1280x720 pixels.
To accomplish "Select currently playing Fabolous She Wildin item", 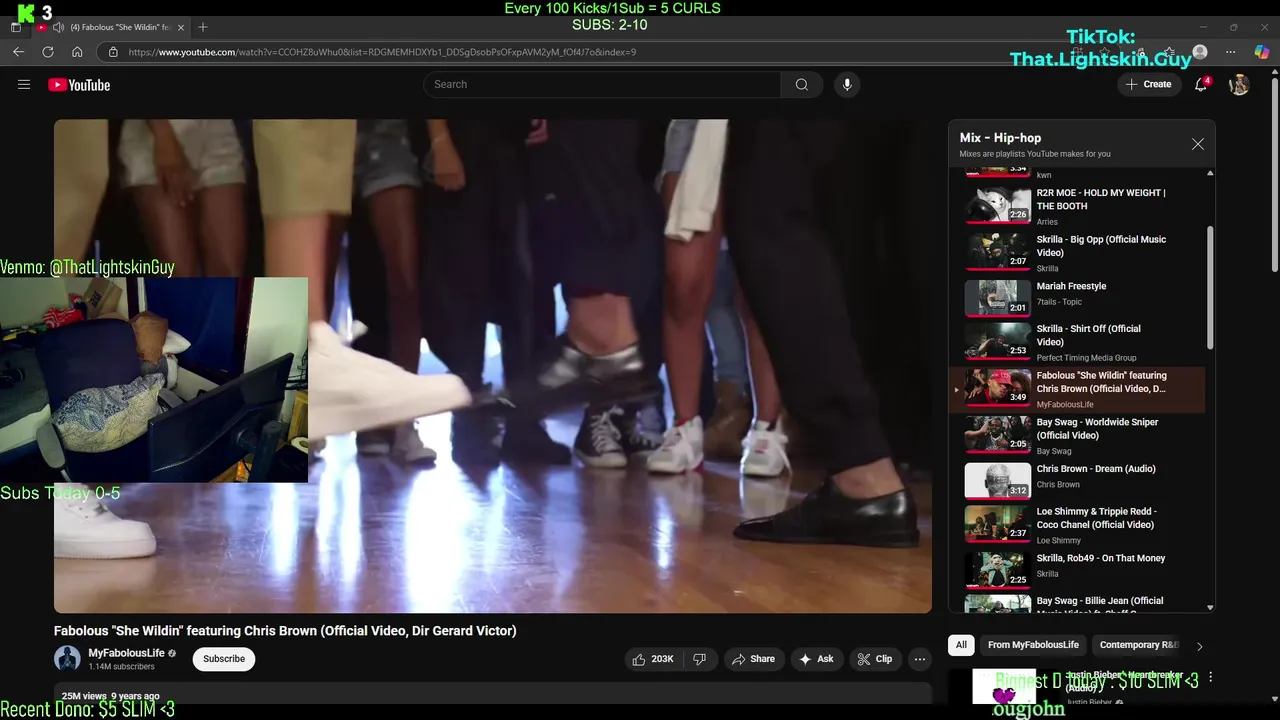I will tap(1078, 390).
